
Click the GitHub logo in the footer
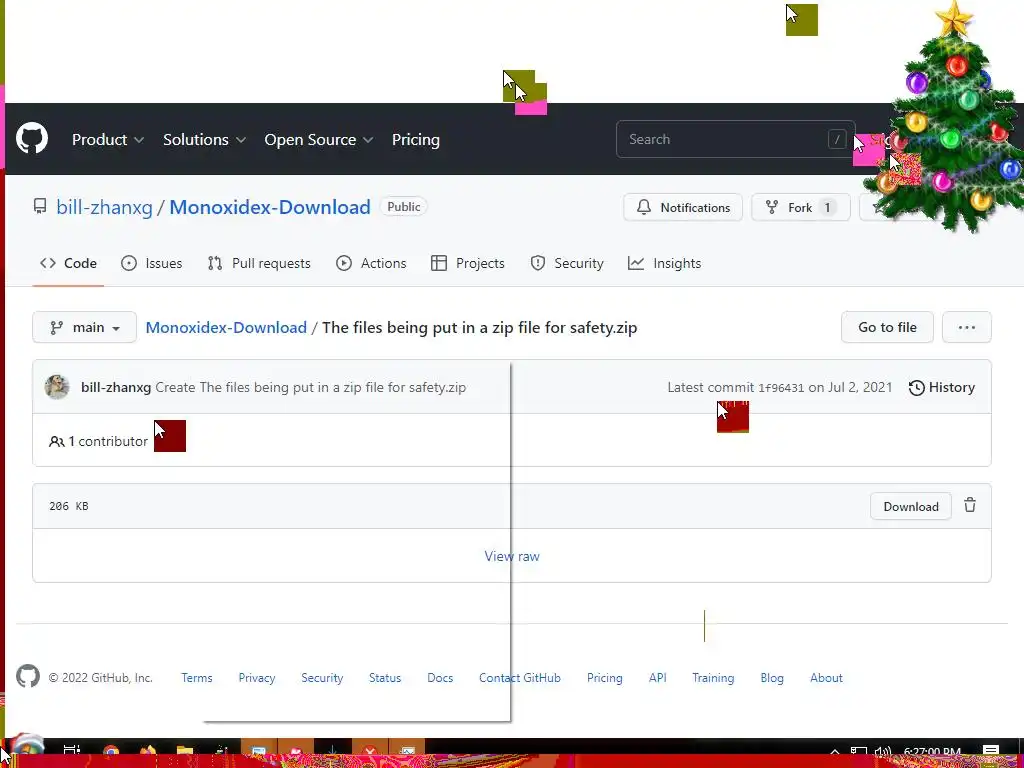pyautogui.click(x=28, y=676)
